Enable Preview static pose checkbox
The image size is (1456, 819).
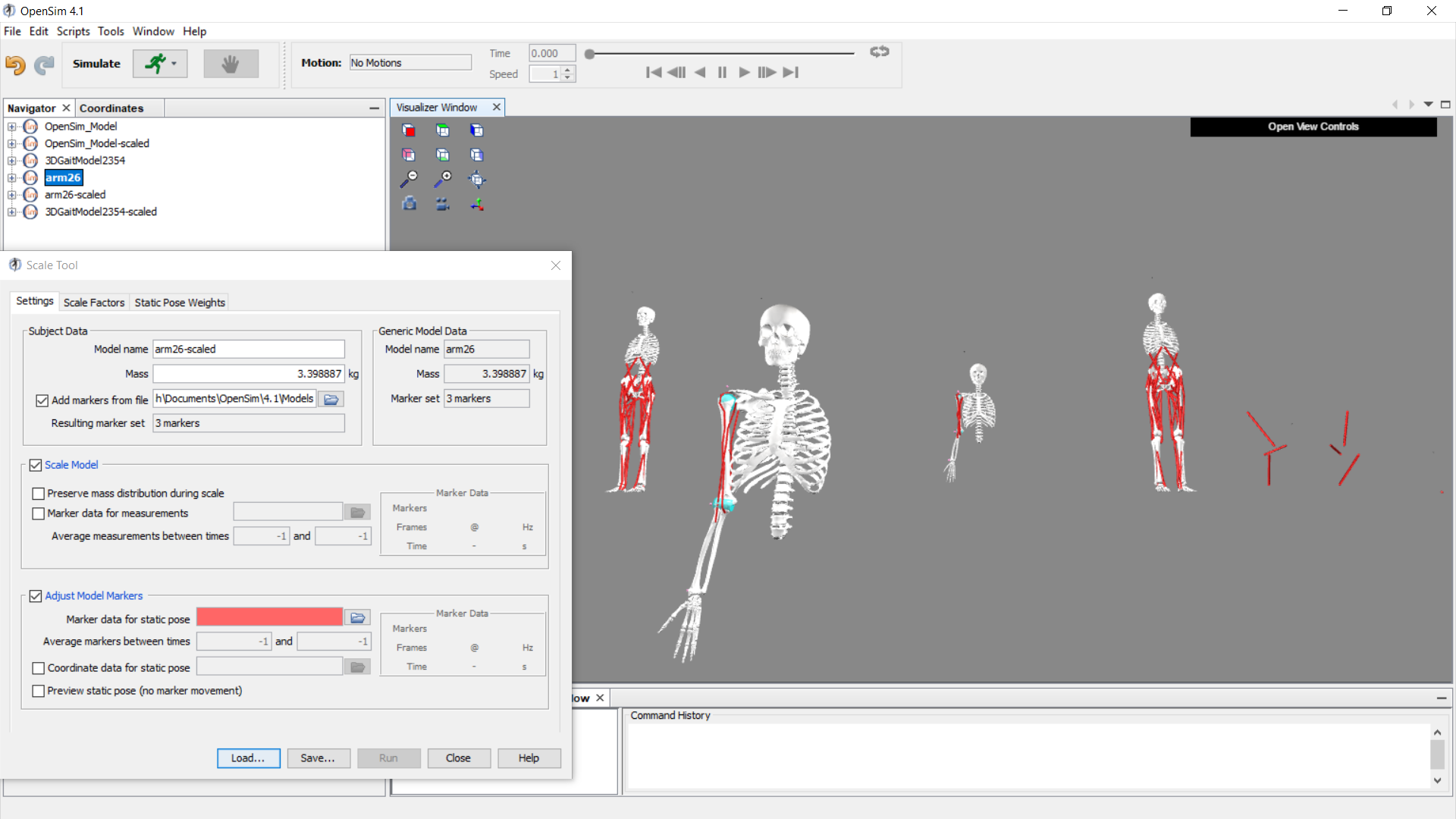(x=39, y=691)
